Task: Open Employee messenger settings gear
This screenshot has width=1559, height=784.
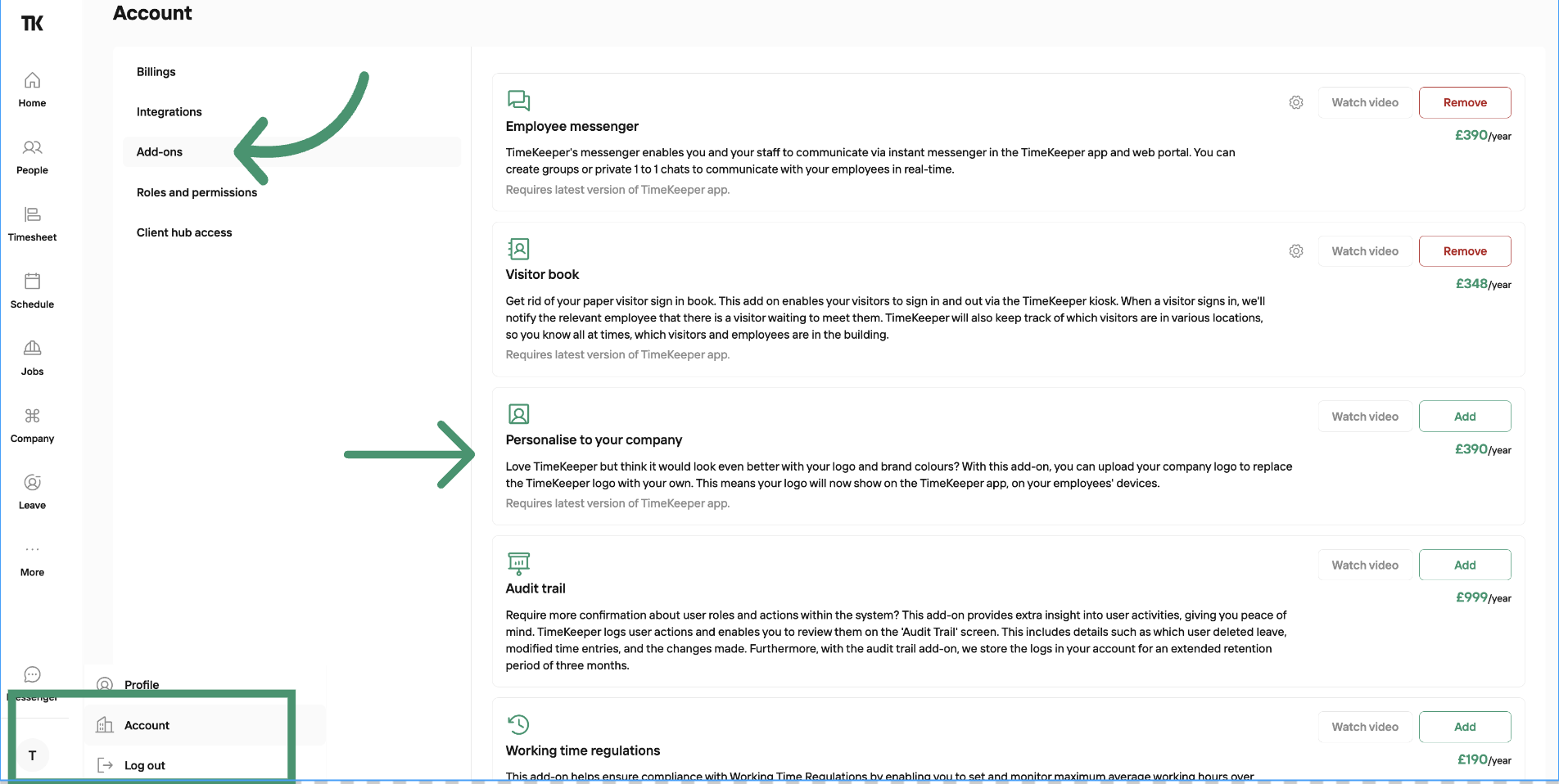Action: [x=1296, y=102]
